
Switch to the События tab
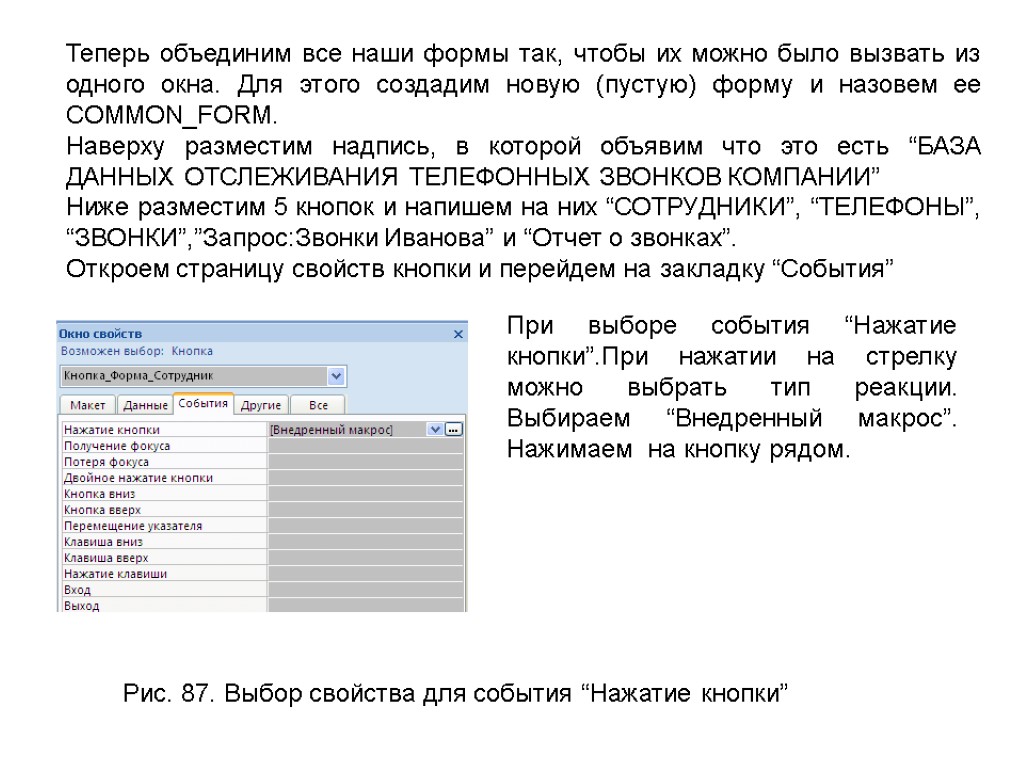[202, 404]
